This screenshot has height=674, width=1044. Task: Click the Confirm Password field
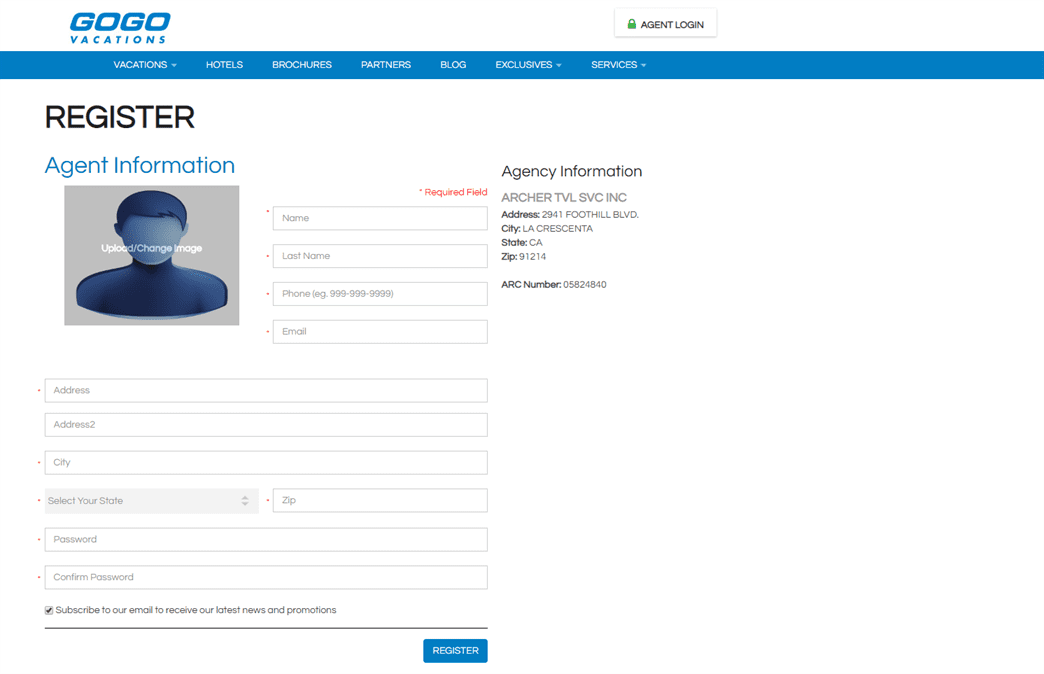click(x=266, y=577)
